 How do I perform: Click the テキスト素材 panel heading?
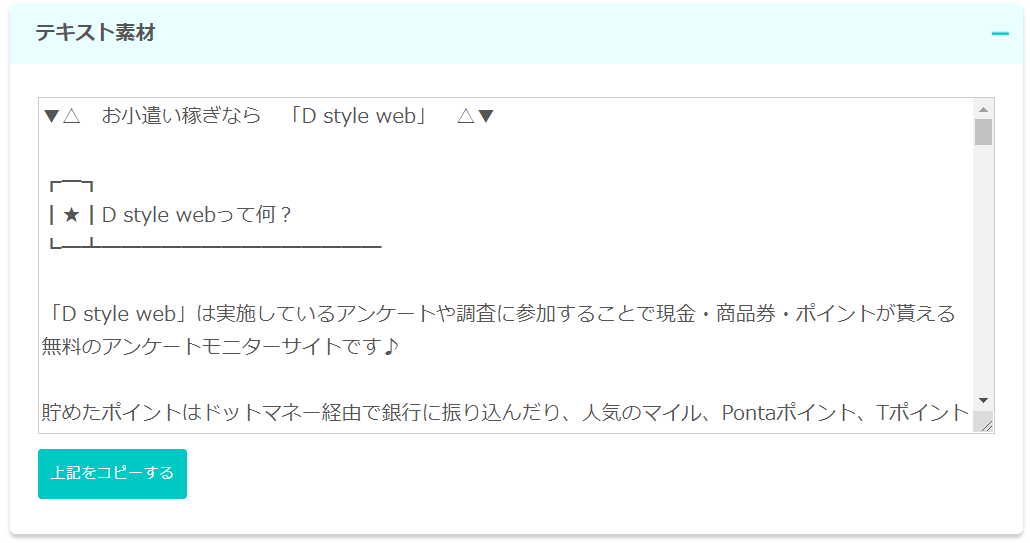click(95, 33)
